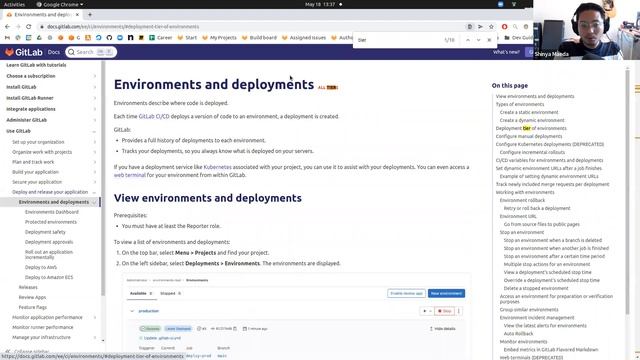Open the What's new? link
640x360 pixels.
click(x=506, y=52)
